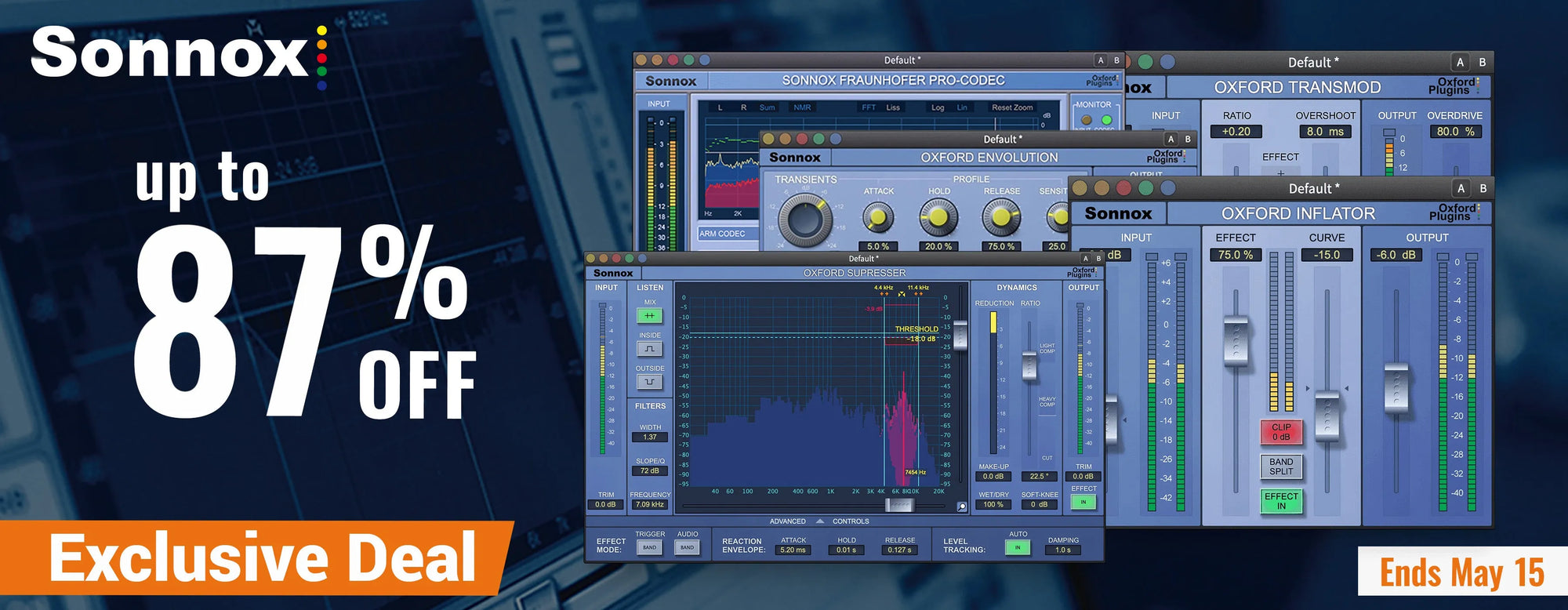Click the Supresser WET/DRY 100 % field
Screen dimensions: 1568x610
pos(993,505)
